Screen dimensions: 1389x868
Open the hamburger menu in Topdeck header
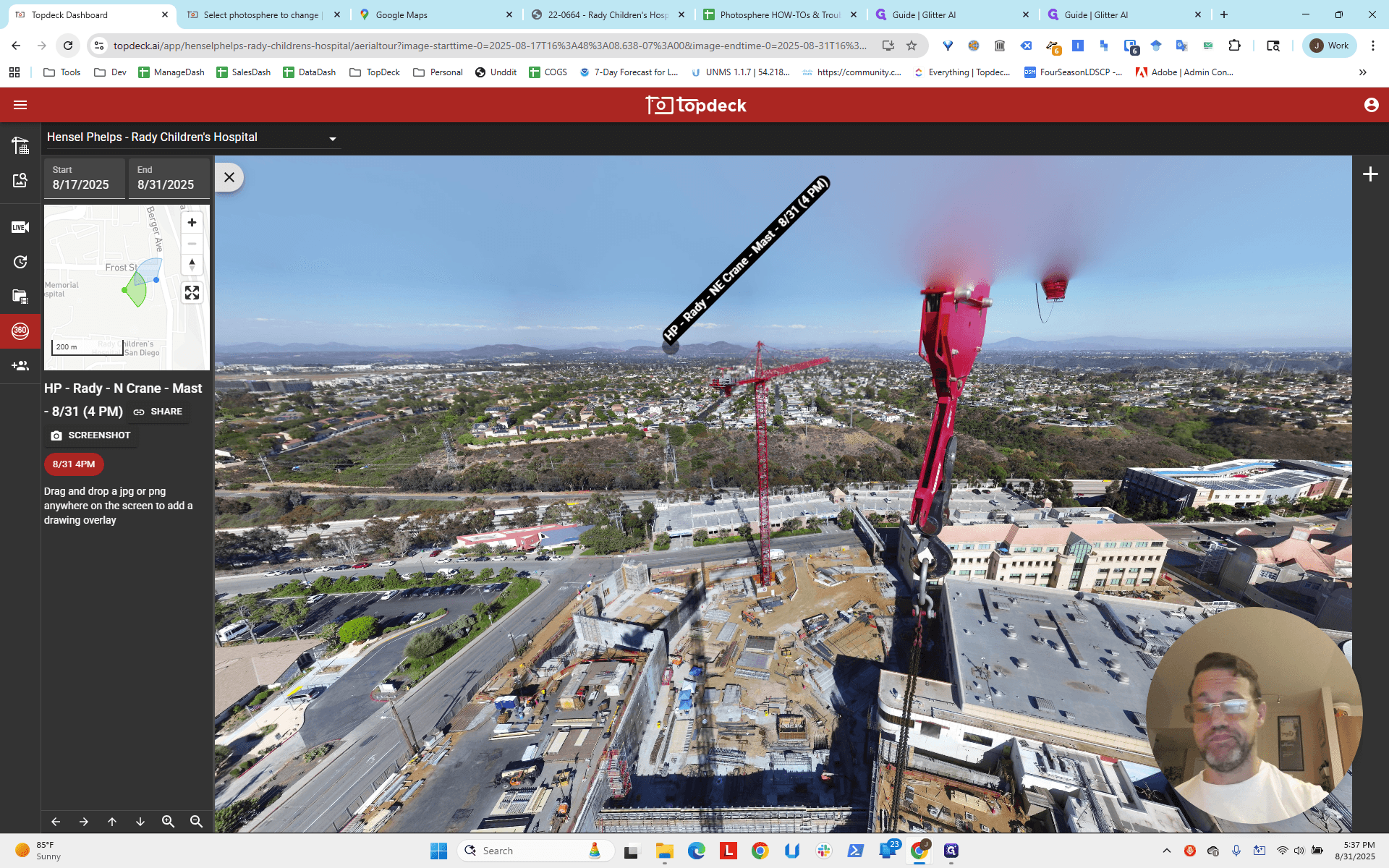point(20,105)
